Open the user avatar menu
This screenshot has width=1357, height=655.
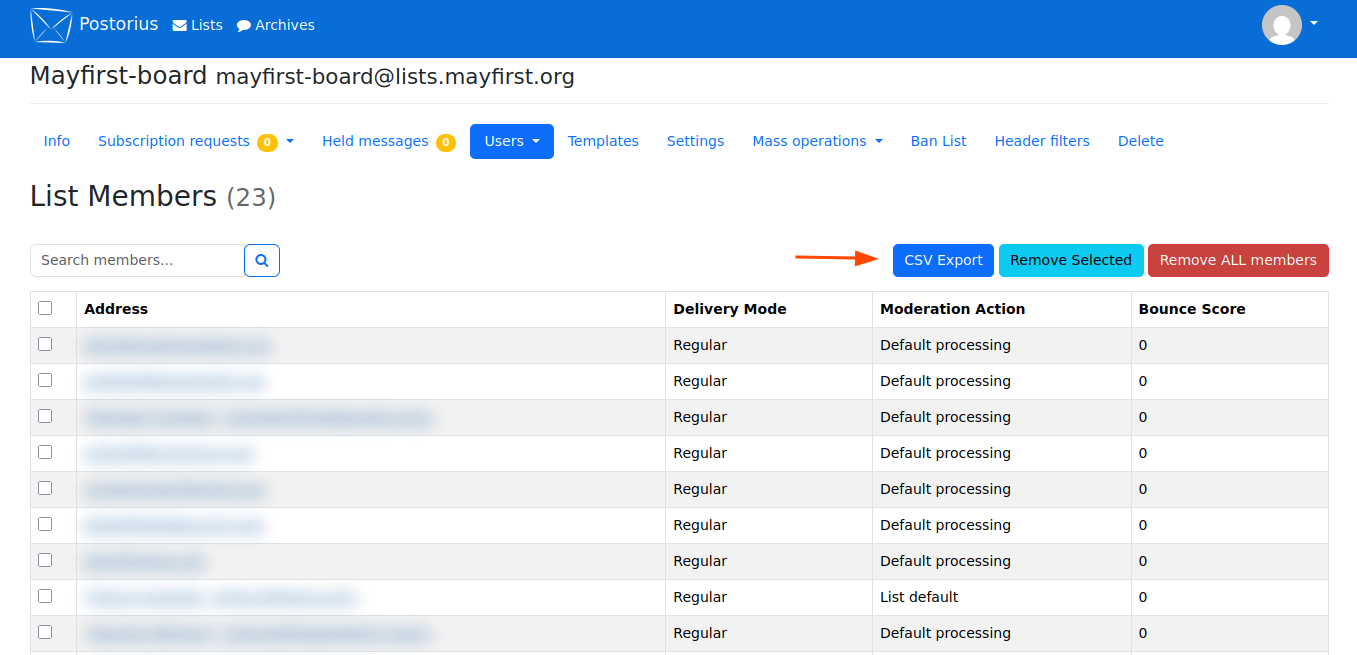1282,25
